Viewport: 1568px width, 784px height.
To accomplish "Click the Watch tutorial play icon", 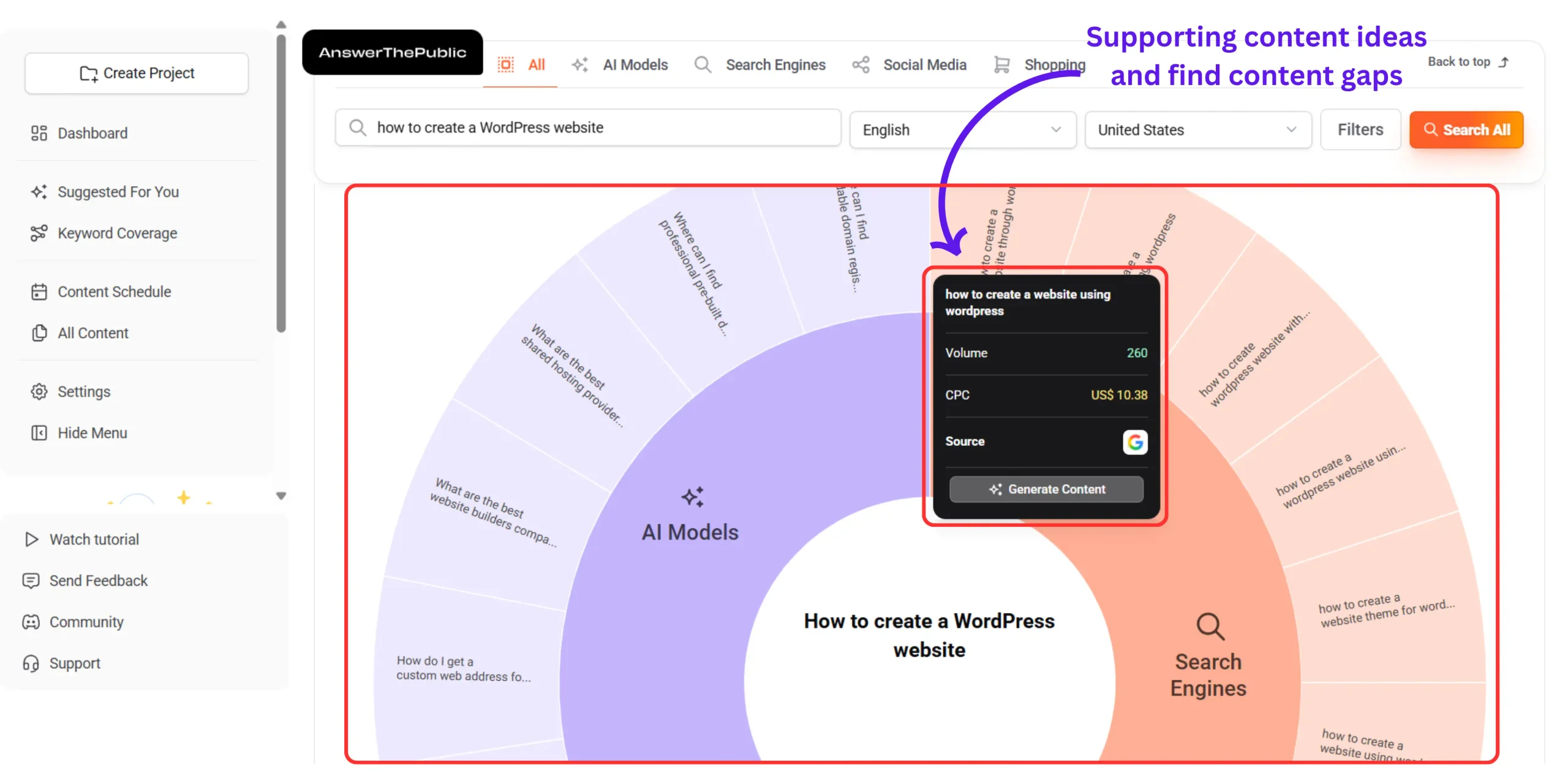I will point(31,539).
